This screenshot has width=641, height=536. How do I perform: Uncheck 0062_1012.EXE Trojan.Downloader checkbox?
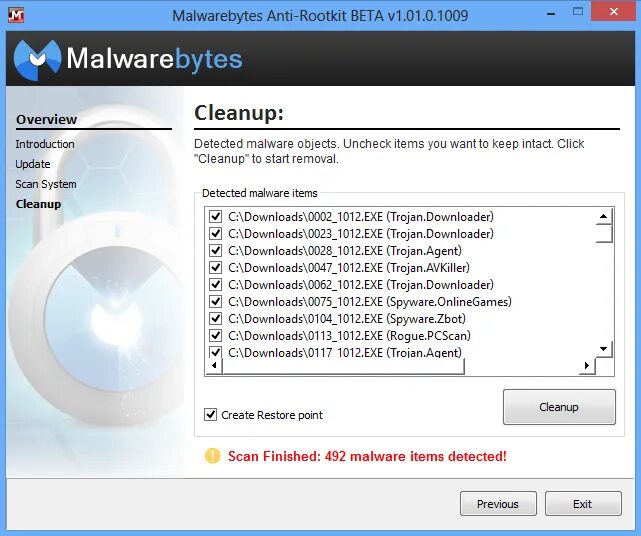tap(215, 285)
